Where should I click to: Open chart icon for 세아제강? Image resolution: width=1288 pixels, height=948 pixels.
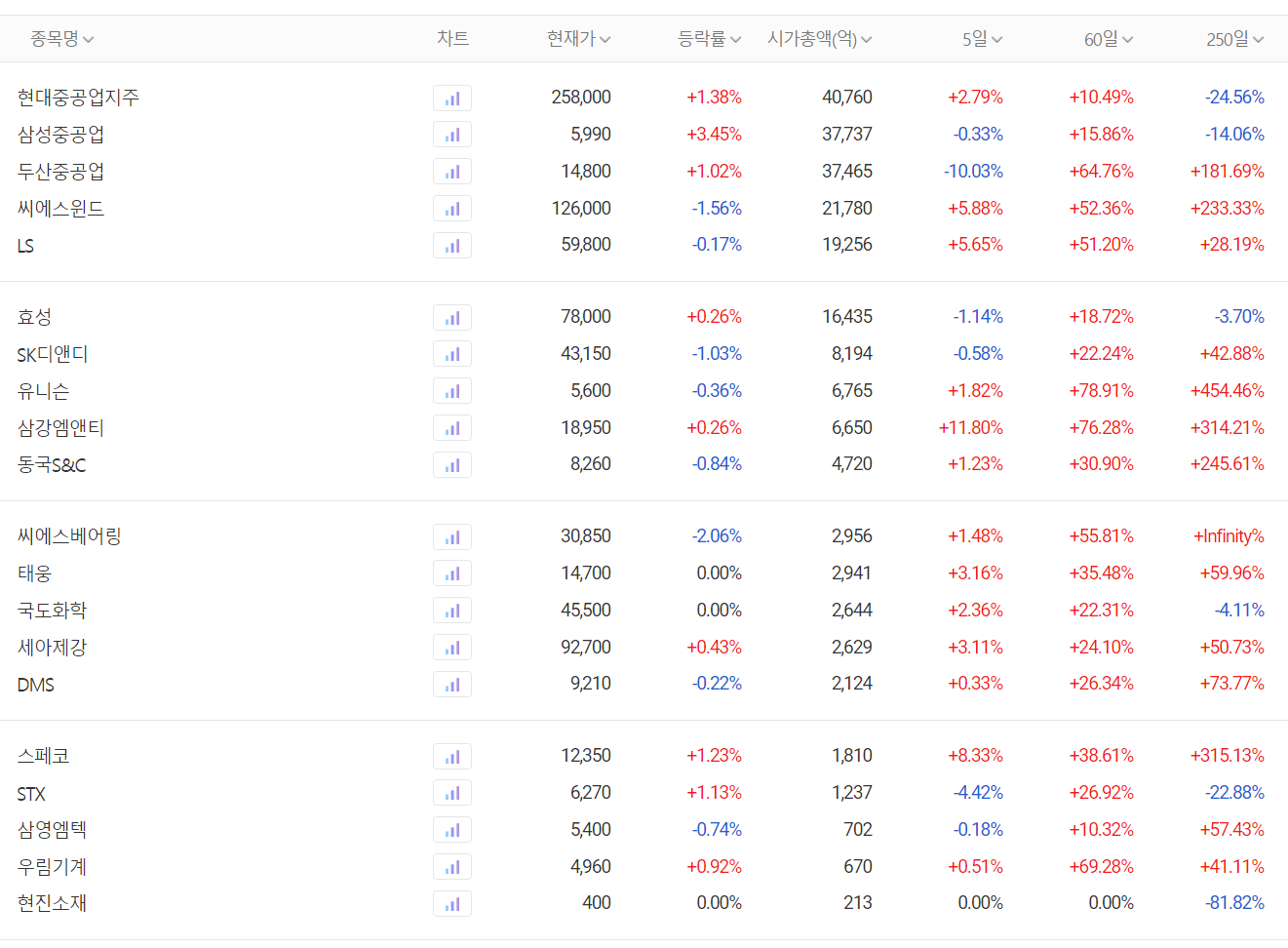[452, 648]
